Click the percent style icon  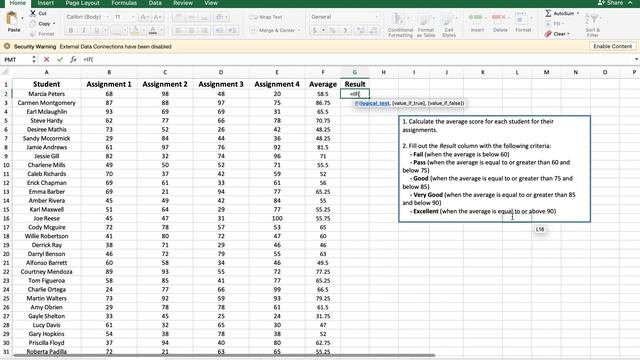(x=333, y=30)
